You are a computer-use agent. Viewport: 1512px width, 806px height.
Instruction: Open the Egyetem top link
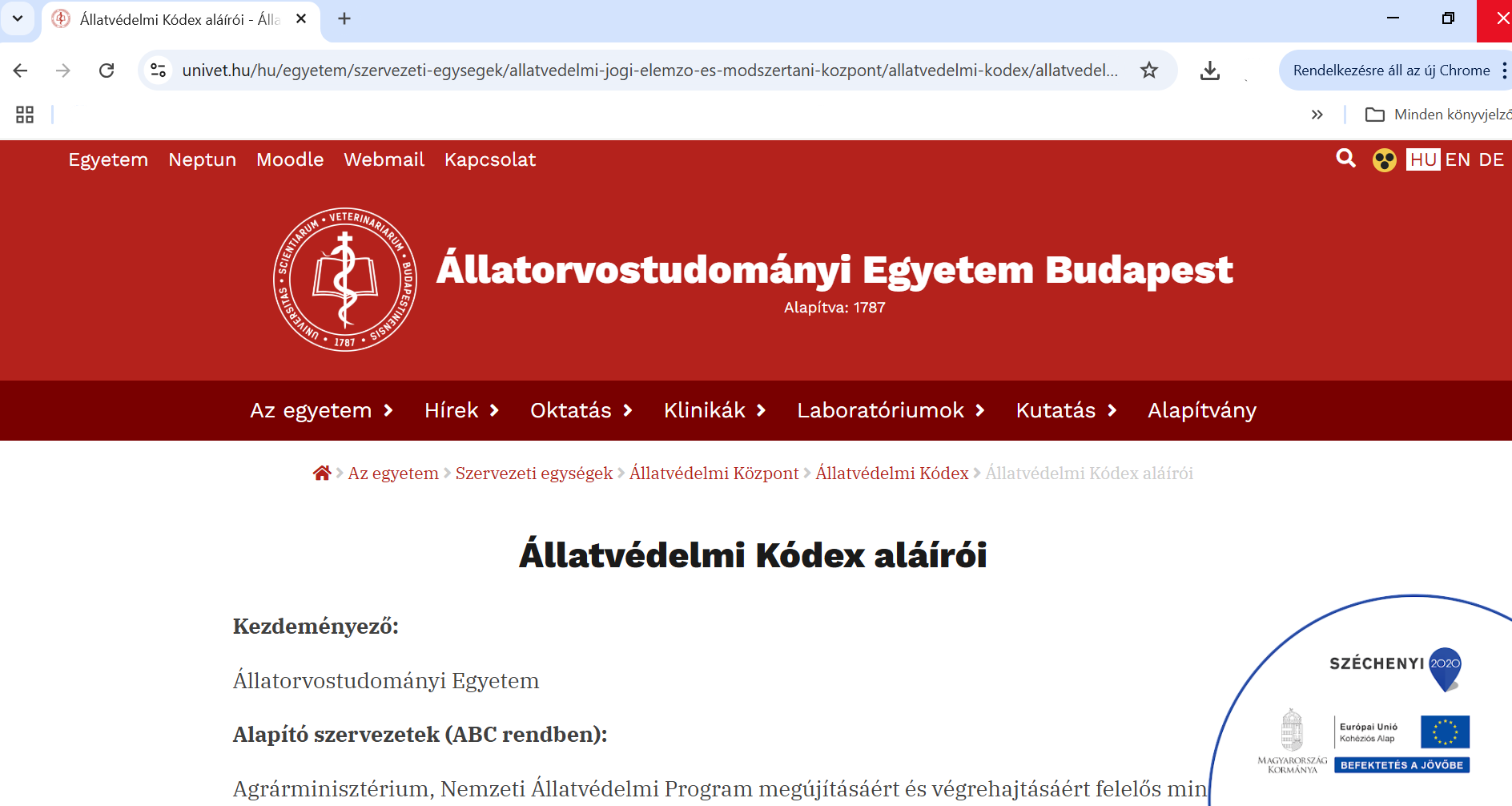108,159
